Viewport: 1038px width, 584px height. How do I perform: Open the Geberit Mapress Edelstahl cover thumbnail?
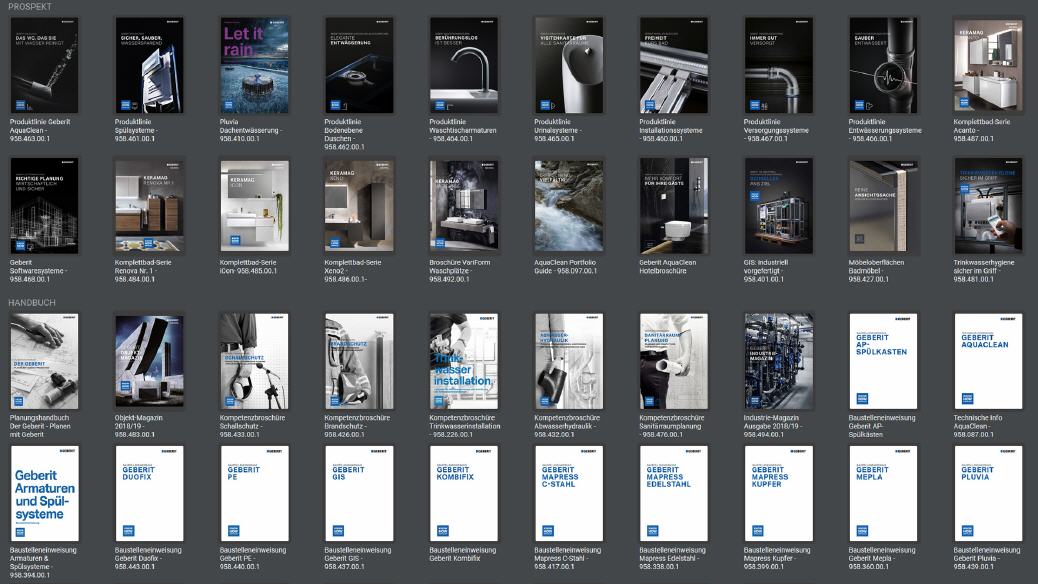click(x=674, y=494)
